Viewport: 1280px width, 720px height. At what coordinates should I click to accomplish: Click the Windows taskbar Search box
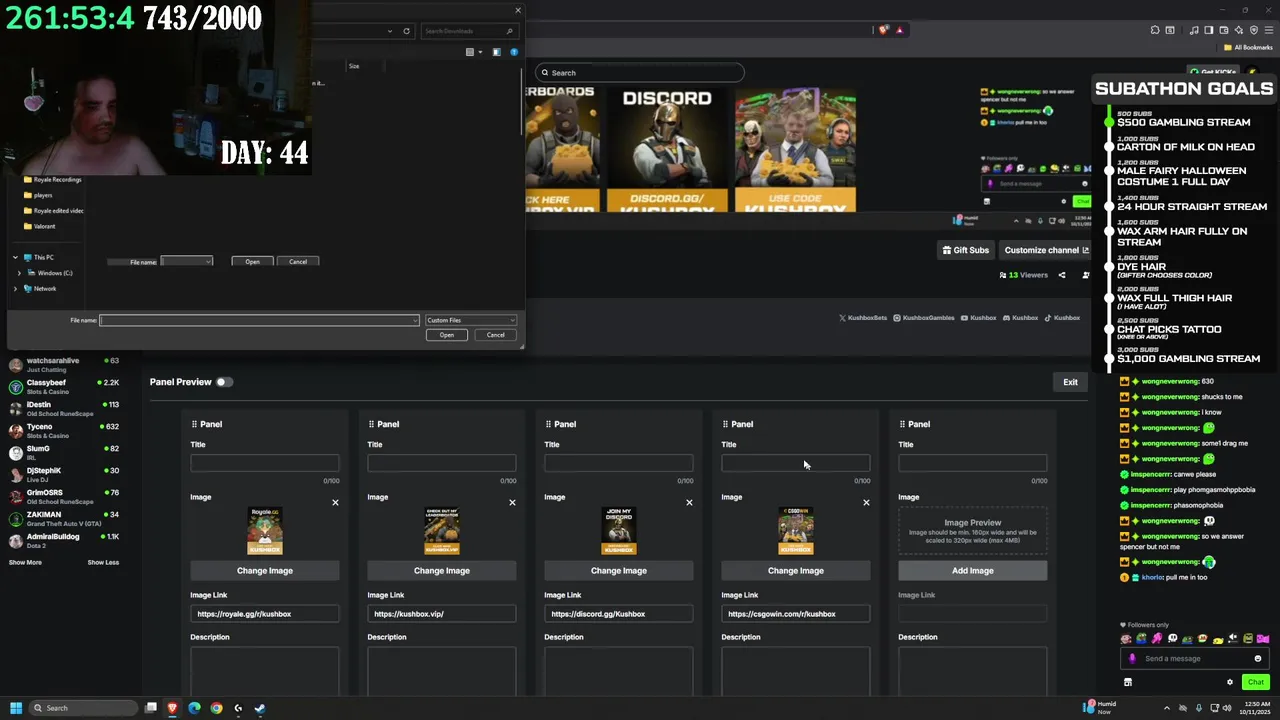click(x=82, y=708)
